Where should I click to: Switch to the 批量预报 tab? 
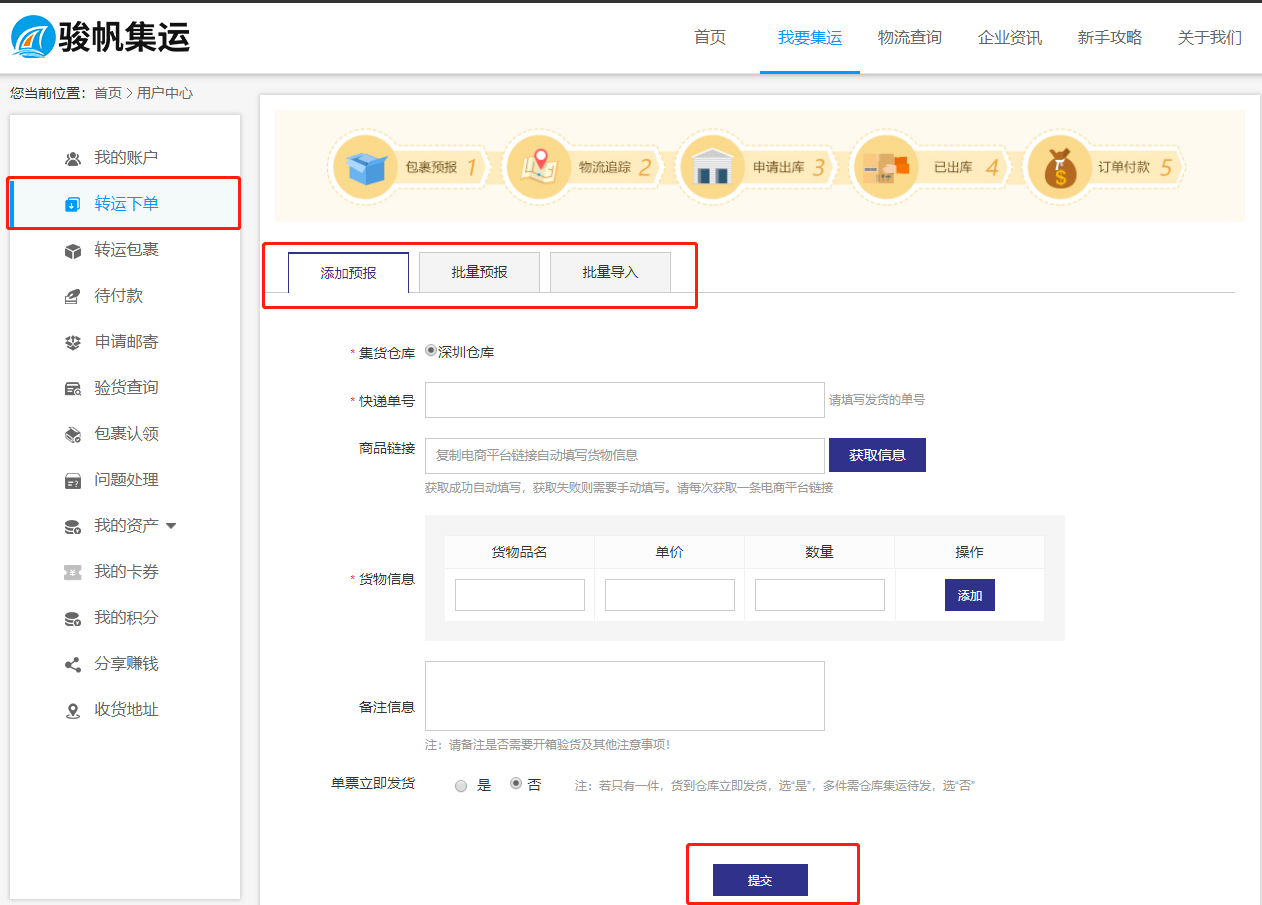(479, 272)
